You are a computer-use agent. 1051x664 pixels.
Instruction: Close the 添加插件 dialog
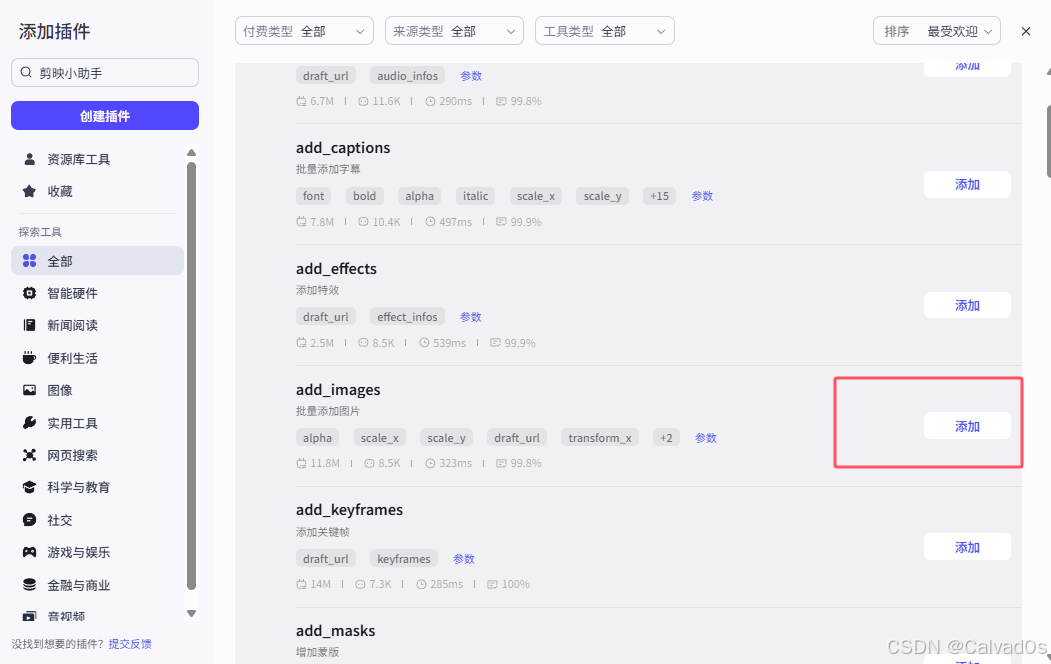1026,31
